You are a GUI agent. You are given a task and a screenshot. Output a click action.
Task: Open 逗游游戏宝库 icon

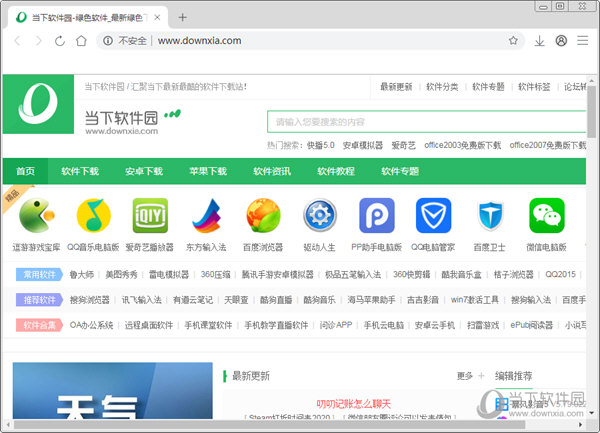click(37, 215)
